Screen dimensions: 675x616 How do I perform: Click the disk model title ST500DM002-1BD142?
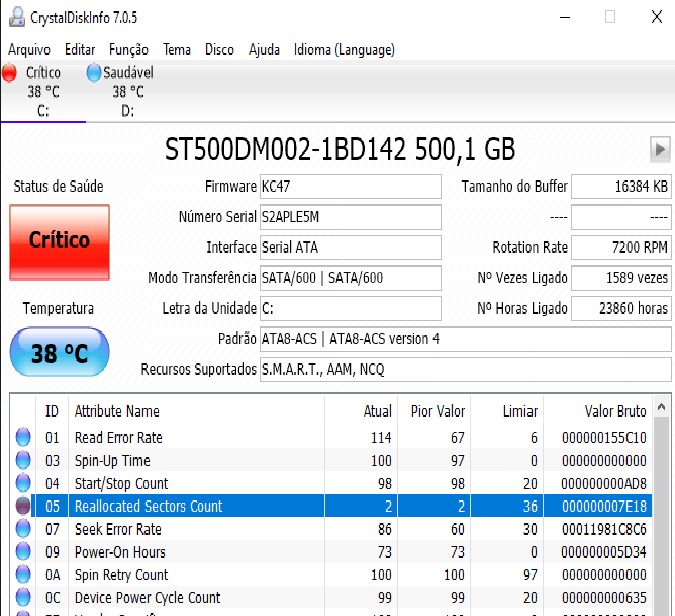click(x=285, y=149)
